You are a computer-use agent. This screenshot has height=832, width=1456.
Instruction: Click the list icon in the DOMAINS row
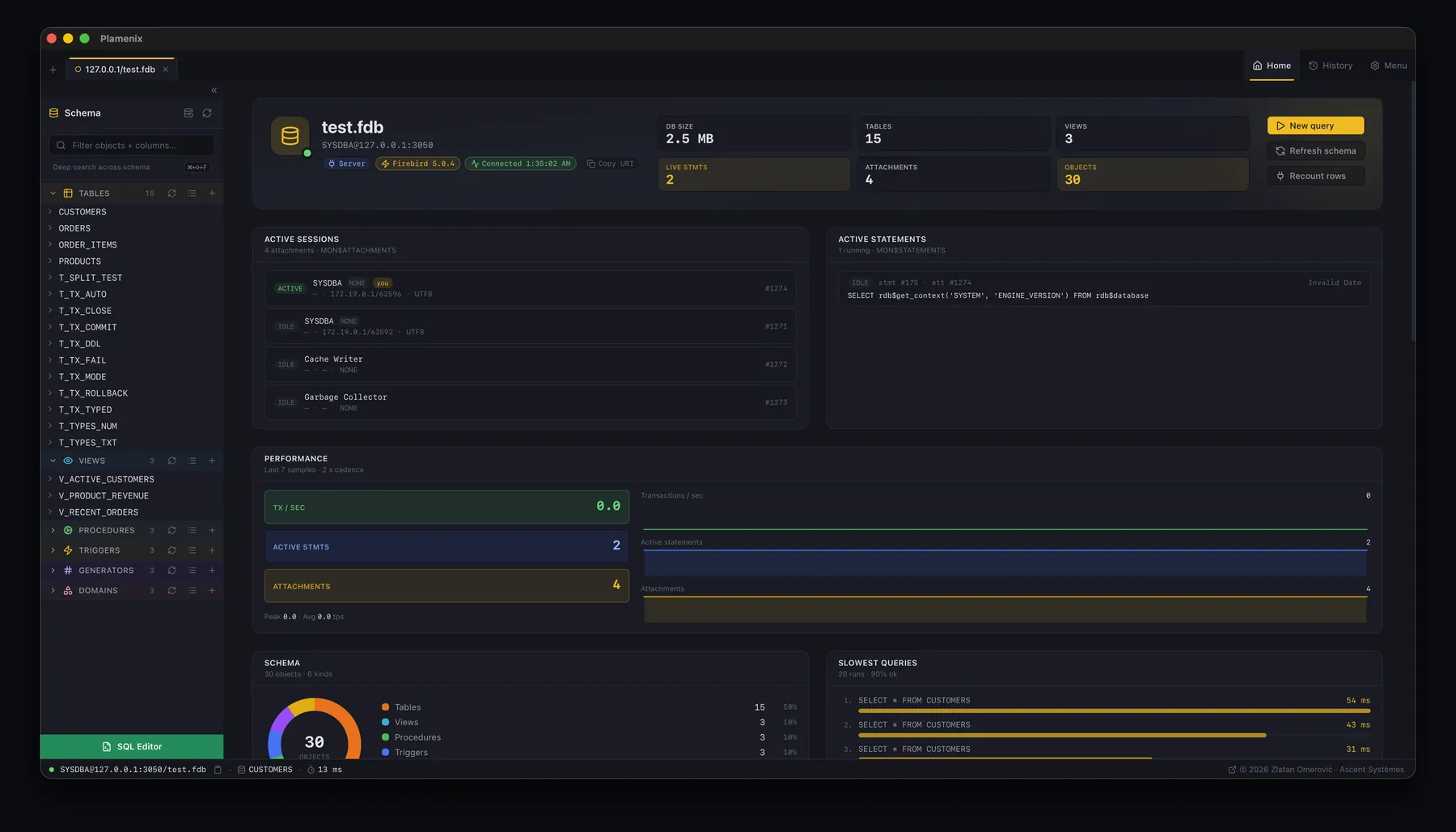192,591
